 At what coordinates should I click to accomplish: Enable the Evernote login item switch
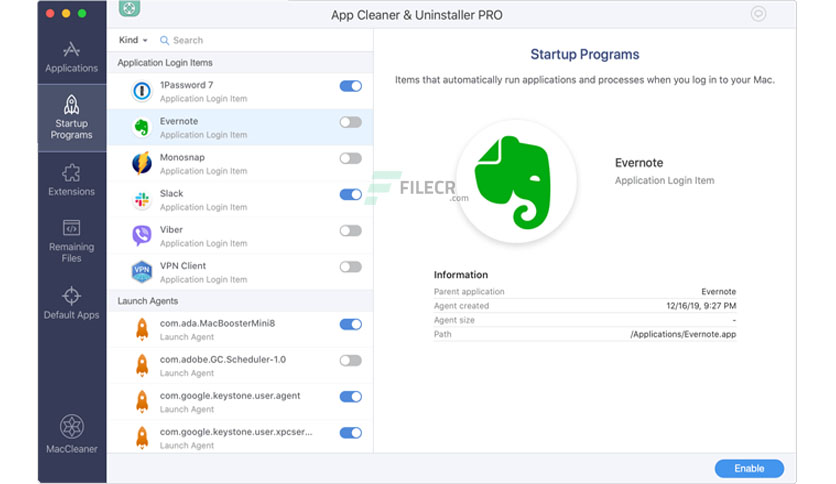point(350,123)
